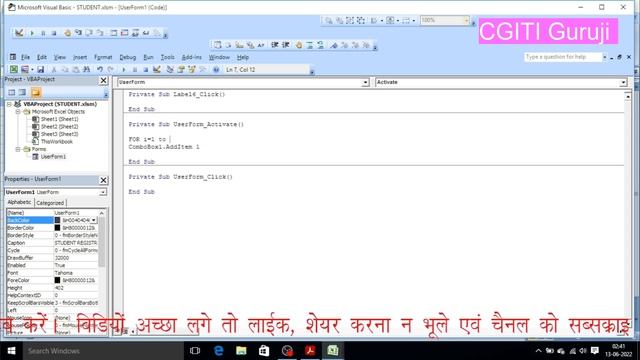Toggle Design Mode on Standard toolbar
This screenshot has height=360, width=640.
pyautogui.click(x=156, y=69)
